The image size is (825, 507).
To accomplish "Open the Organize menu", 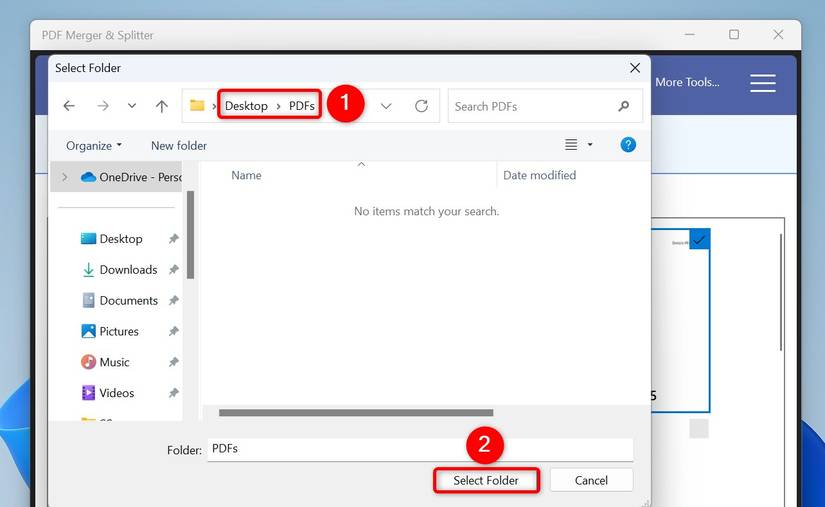I will [94, 146].
